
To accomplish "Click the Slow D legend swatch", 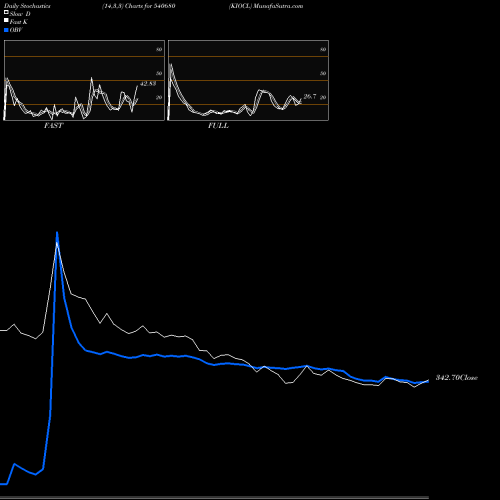I will [6, 12].
